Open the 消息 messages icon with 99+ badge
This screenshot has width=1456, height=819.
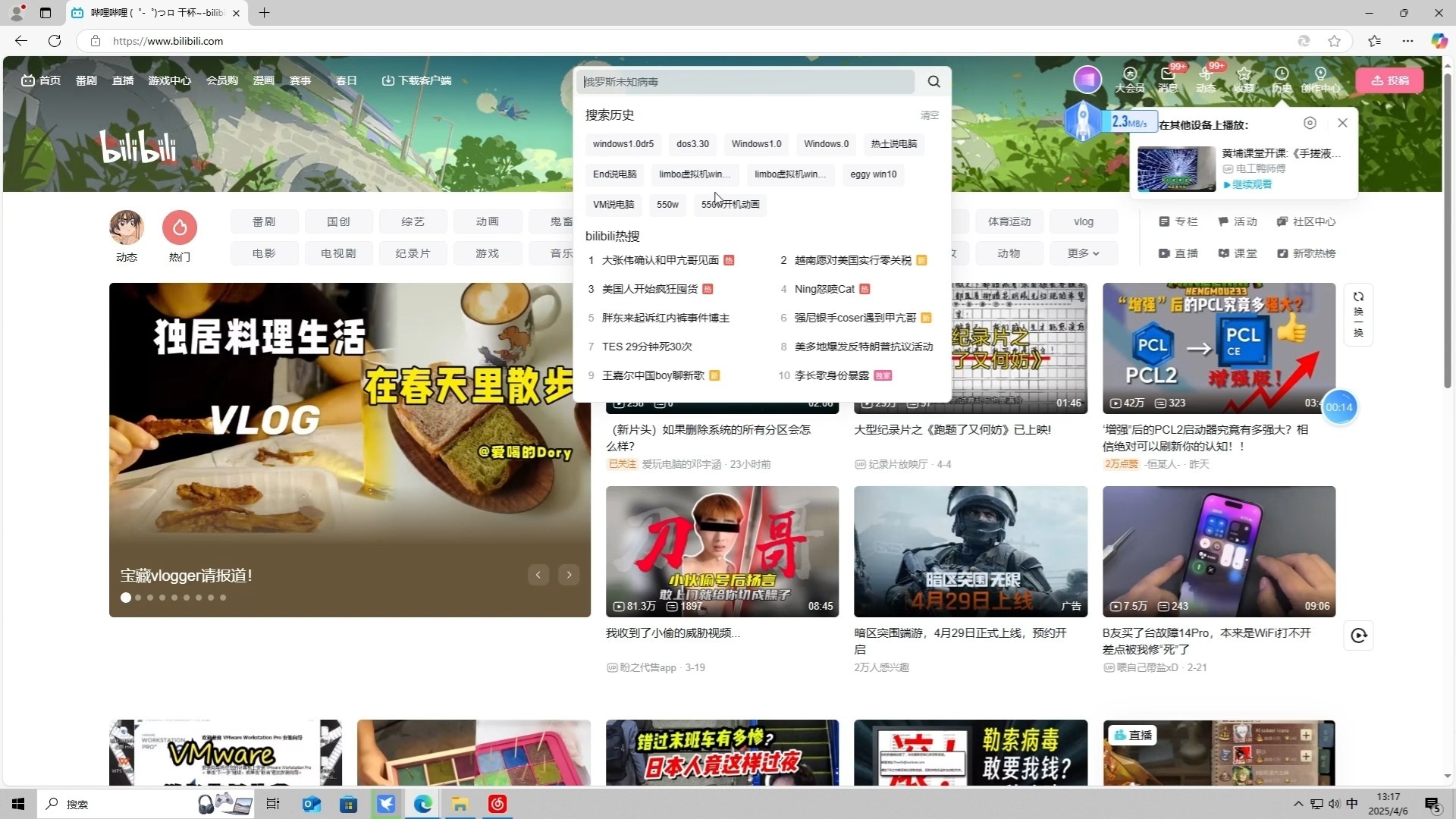coord(1168,80)
